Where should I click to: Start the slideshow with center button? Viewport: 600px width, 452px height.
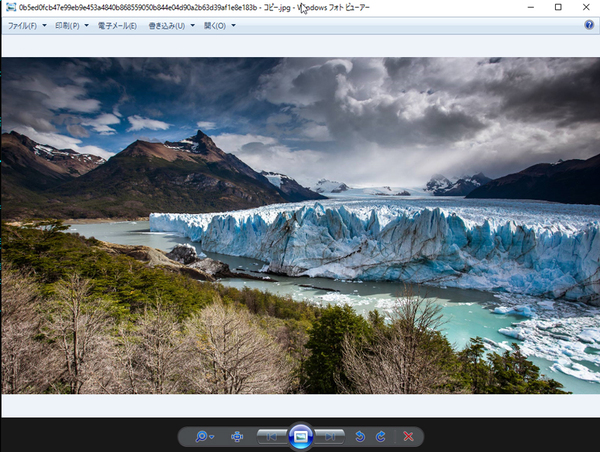pyautogui.click(x=301, y=436)
